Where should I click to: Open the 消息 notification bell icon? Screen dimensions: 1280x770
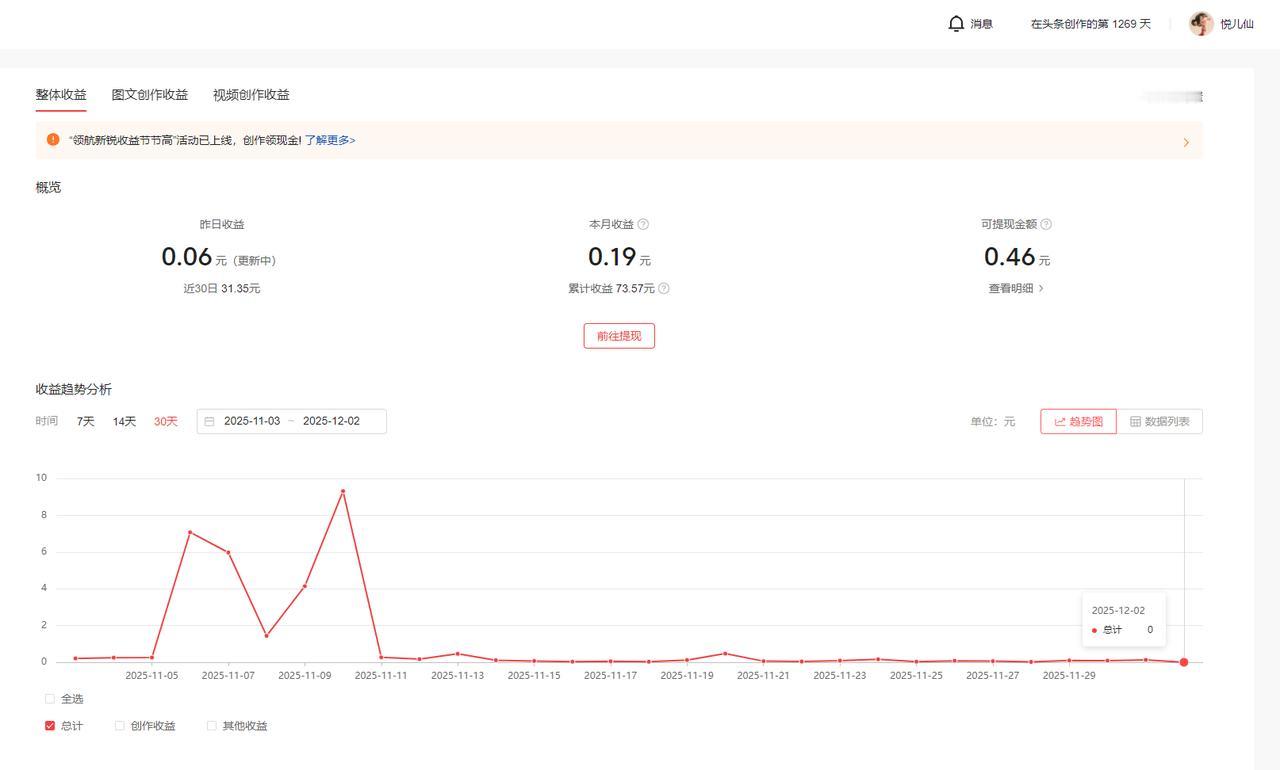[956, 24]
